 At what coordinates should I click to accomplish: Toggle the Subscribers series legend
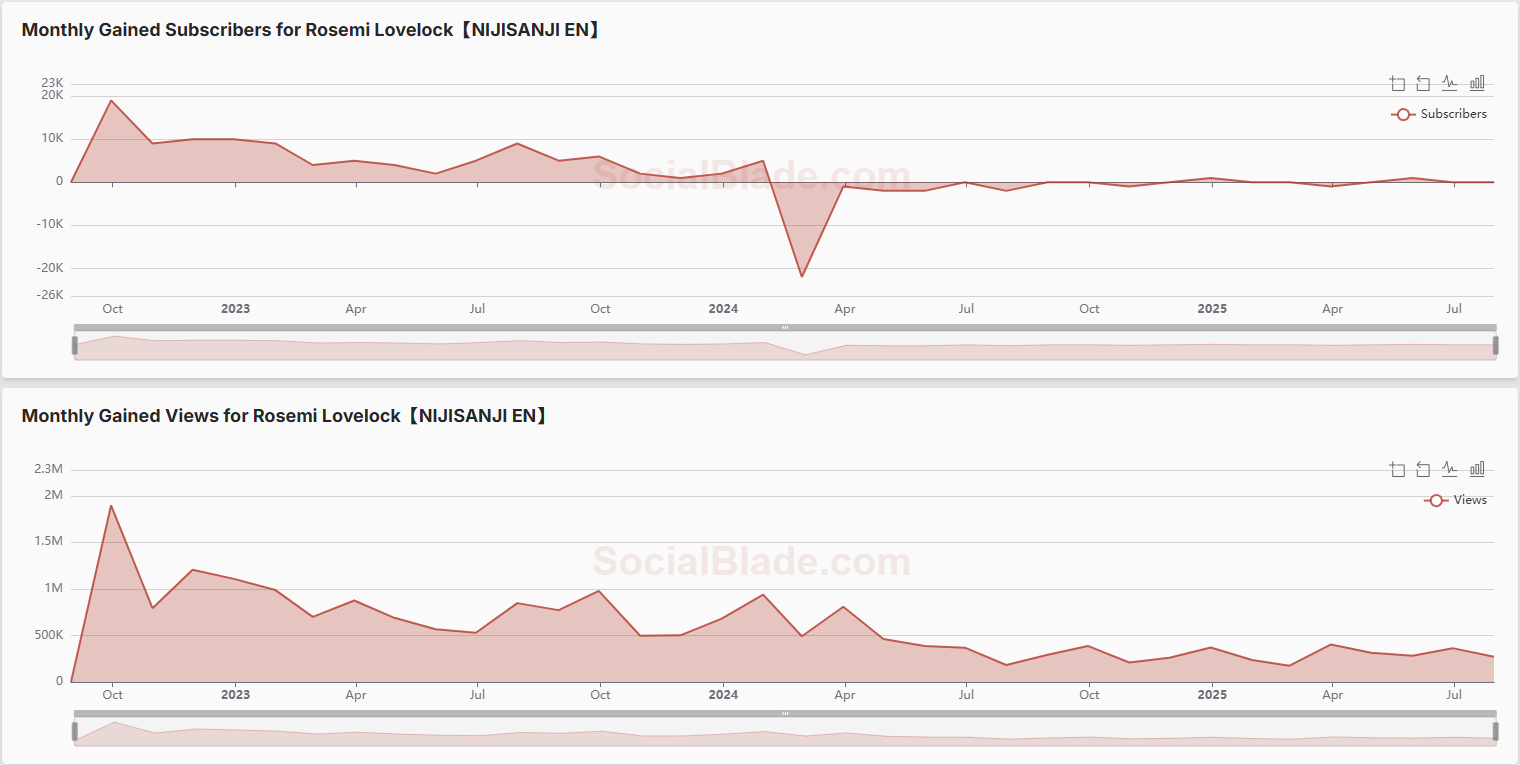click(1439, 114)
